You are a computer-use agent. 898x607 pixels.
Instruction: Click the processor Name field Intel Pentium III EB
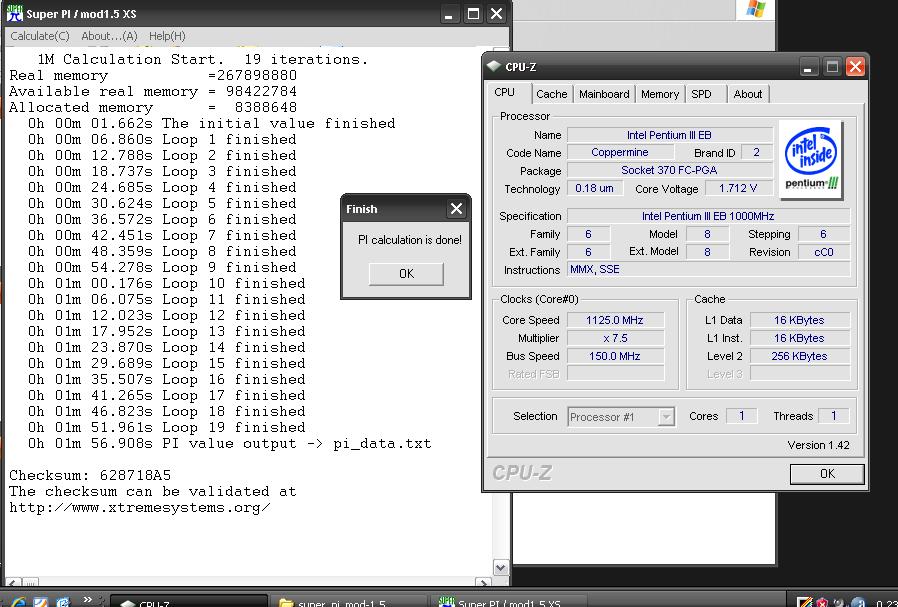pos(669,135)
